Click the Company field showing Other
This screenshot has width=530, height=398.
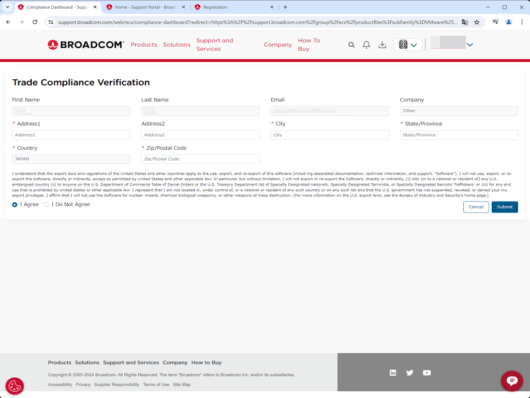click(459, 111)
